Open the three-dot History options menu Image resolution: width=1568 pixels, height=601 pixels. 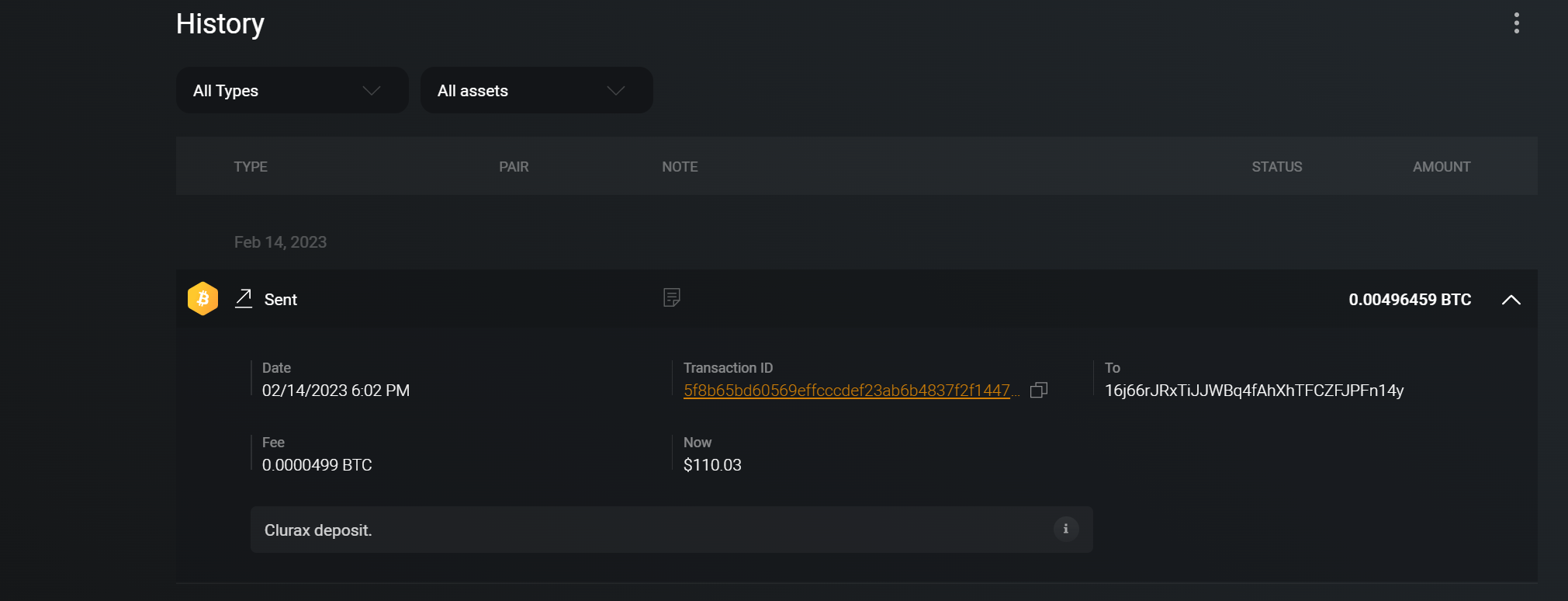1516,23
